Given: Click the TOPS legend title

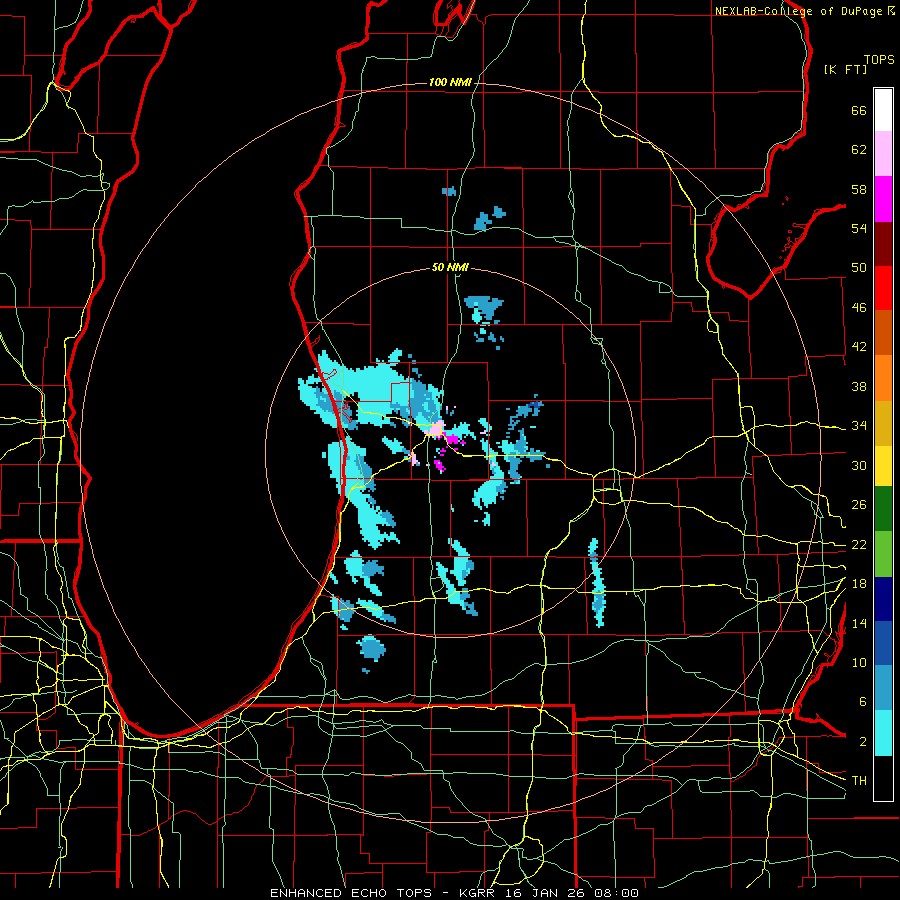Looking at the screenshot, I should (879, 60).
